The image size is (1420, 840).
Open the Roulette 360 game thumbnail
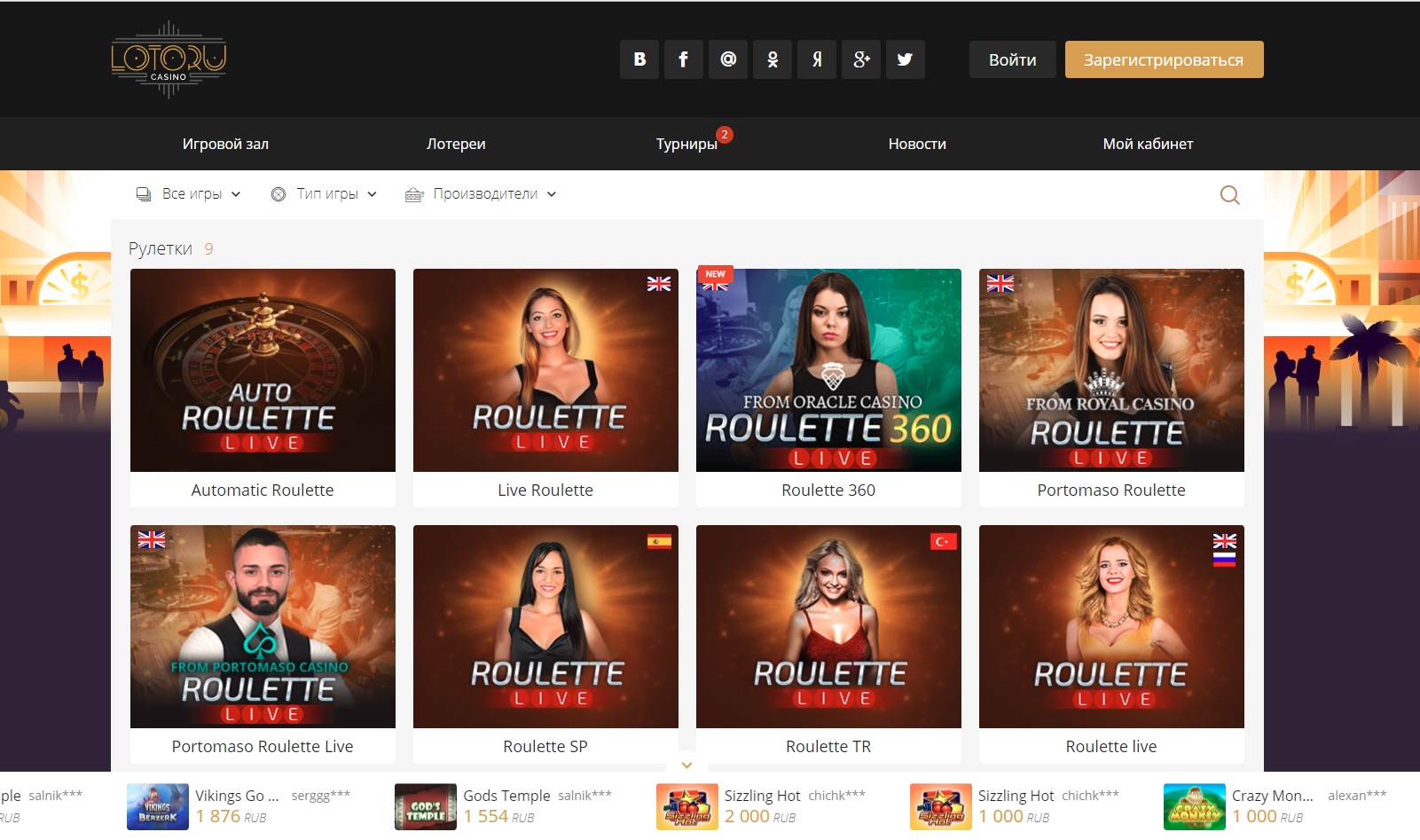[x=828, y=371]
